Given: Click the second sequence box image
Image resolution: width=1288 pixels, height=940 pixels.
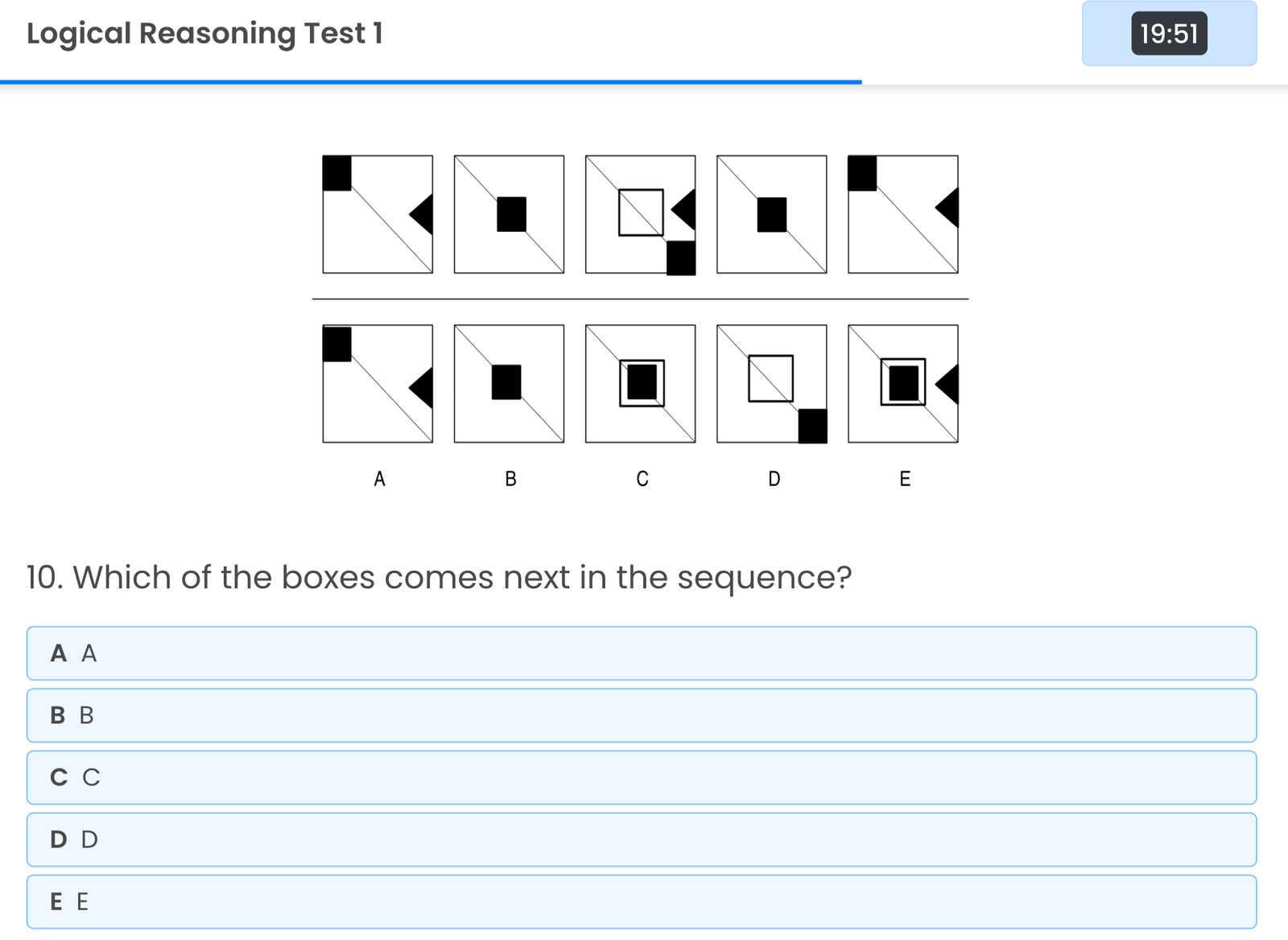Looking at the screenshot, I should click(509, 214).
